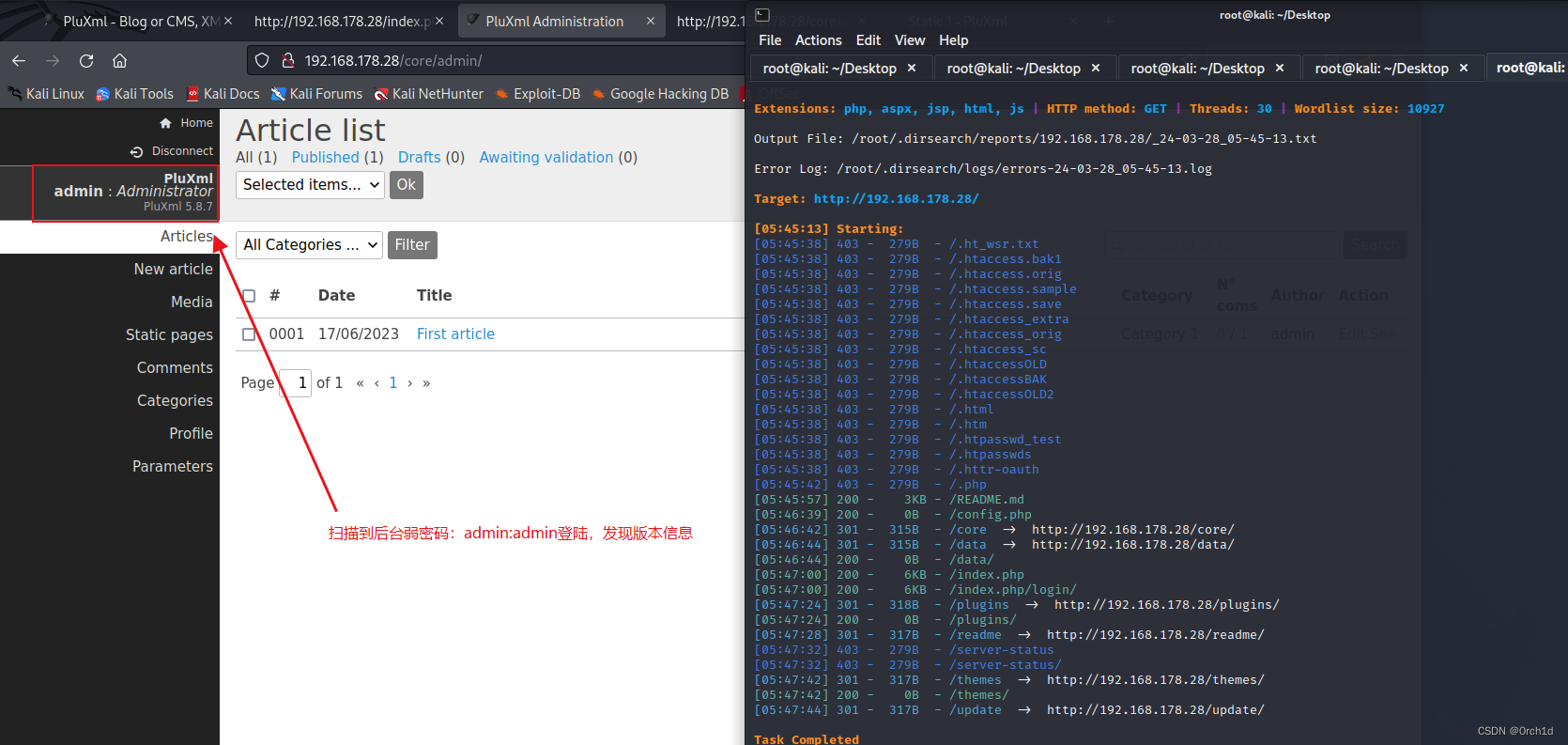Click the Title column header

coord(434,296)
